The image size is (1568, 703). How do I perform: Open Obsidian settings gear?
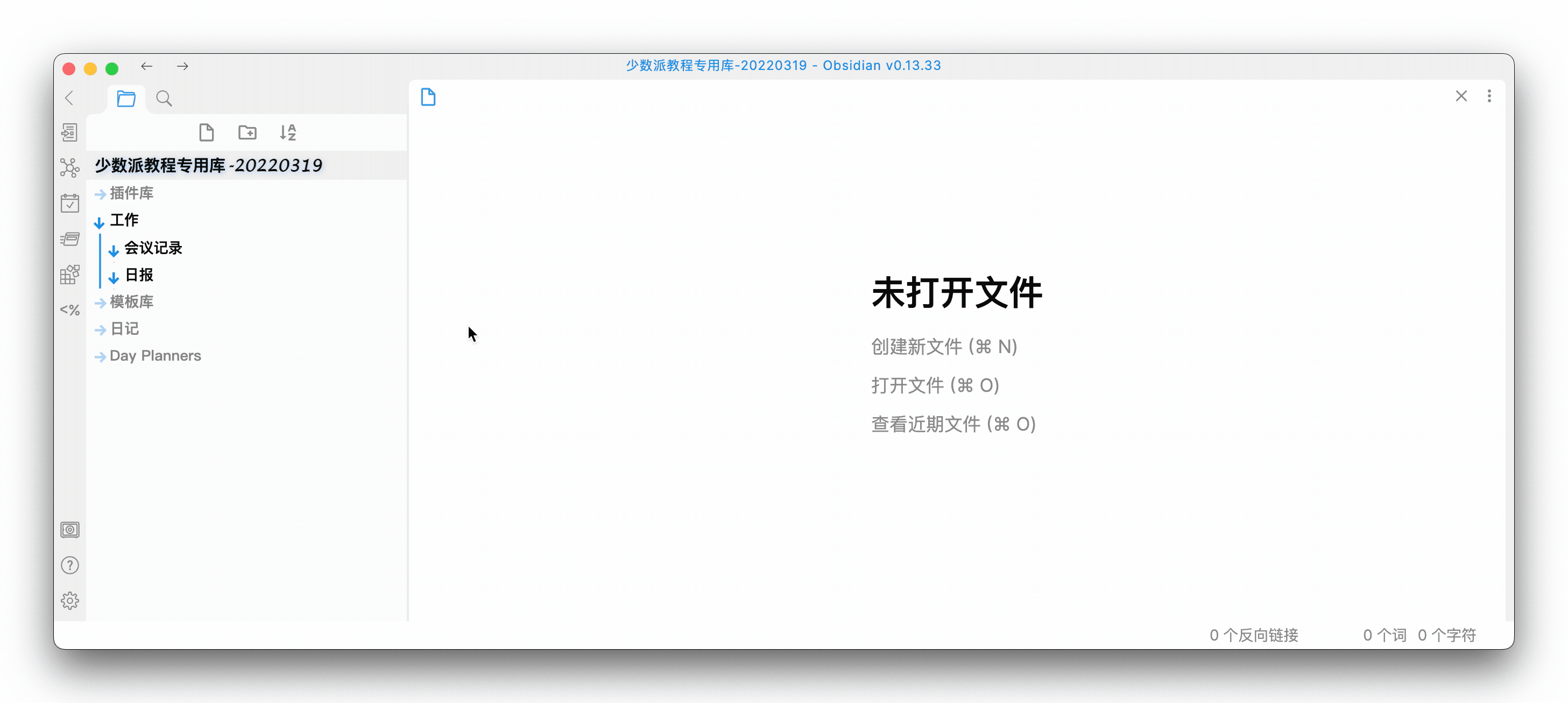click(x=69, y=601)
